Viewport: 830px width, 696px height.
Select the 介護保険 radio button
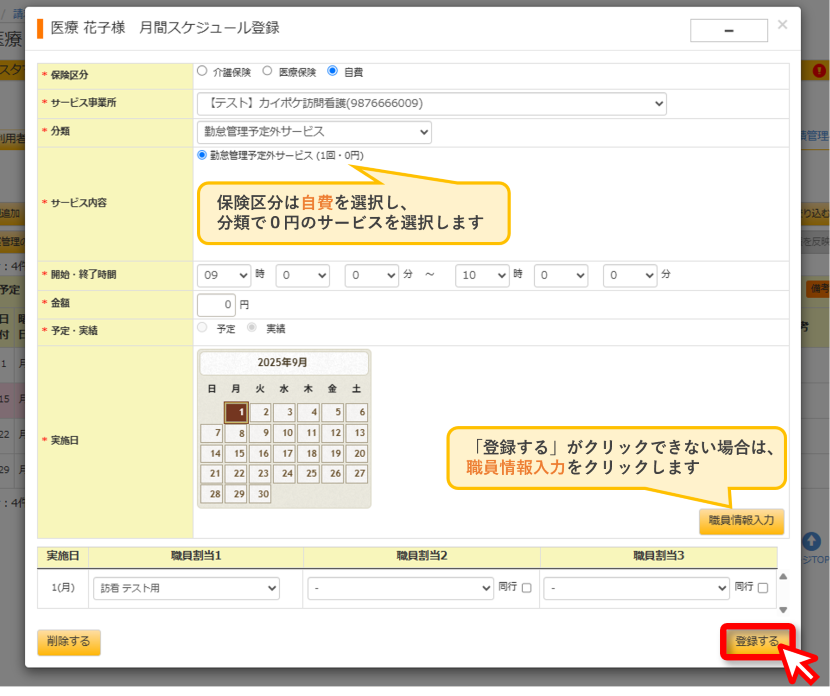pyautogui.click(x=202, y=71)
